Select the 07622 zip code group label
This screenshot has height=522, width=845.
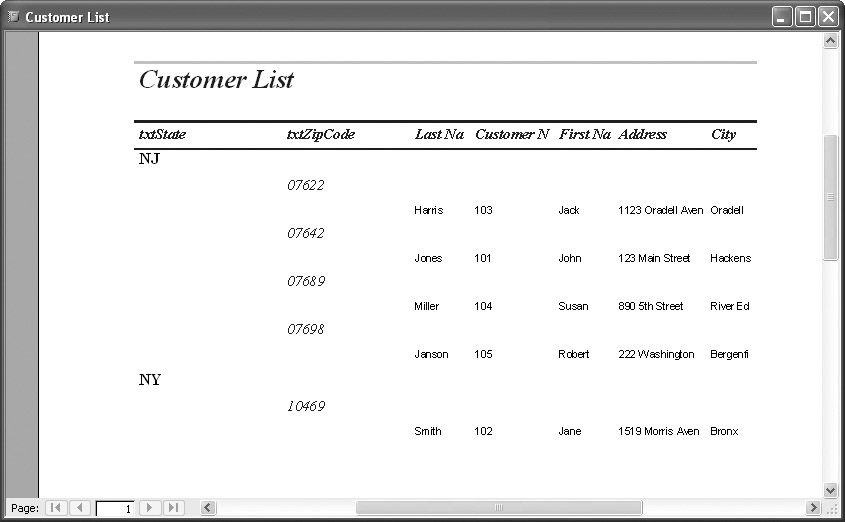coord(305,185)
